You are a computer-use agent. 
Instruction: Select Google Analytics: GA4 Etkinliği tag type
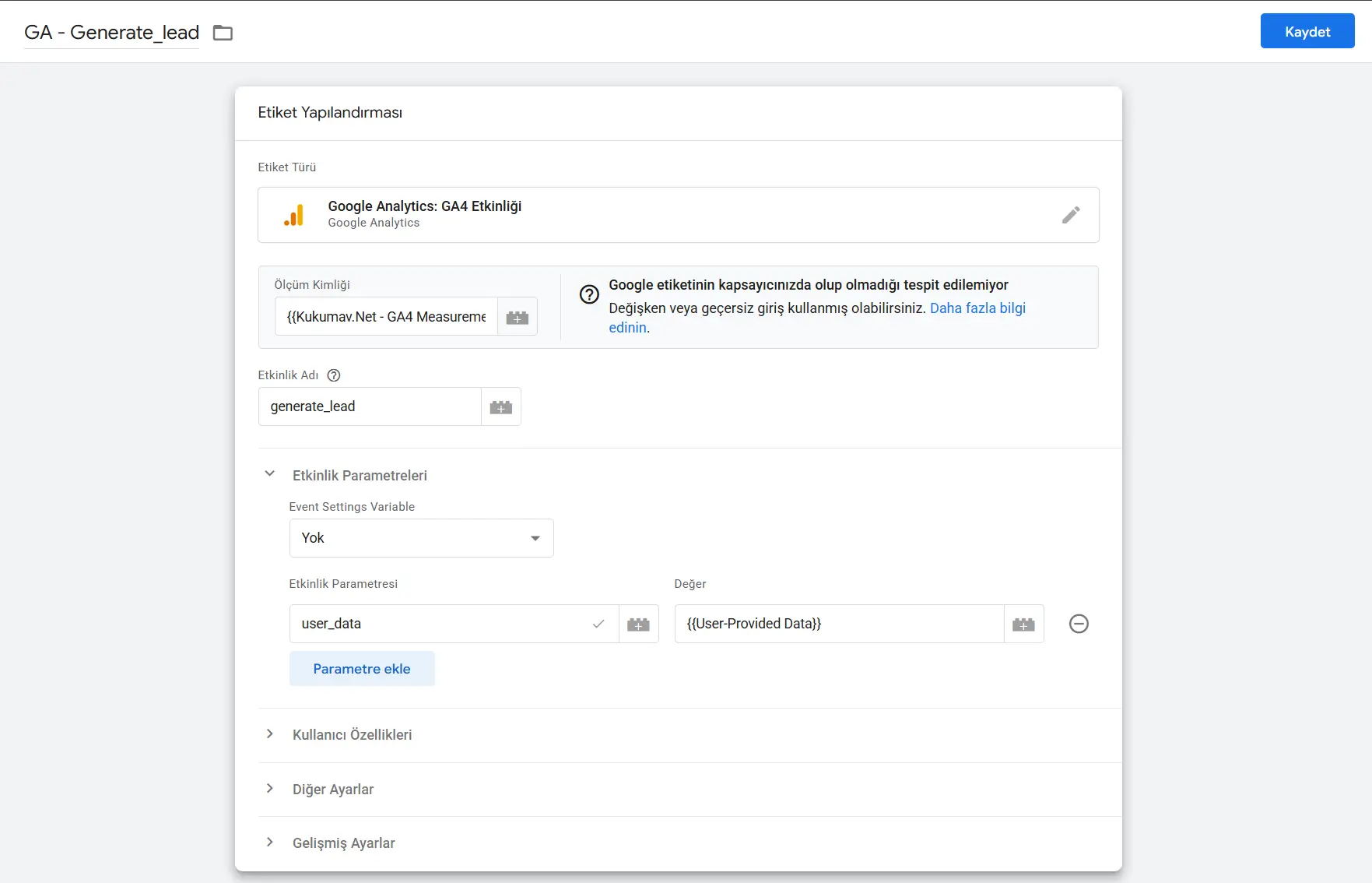point(679,215)
